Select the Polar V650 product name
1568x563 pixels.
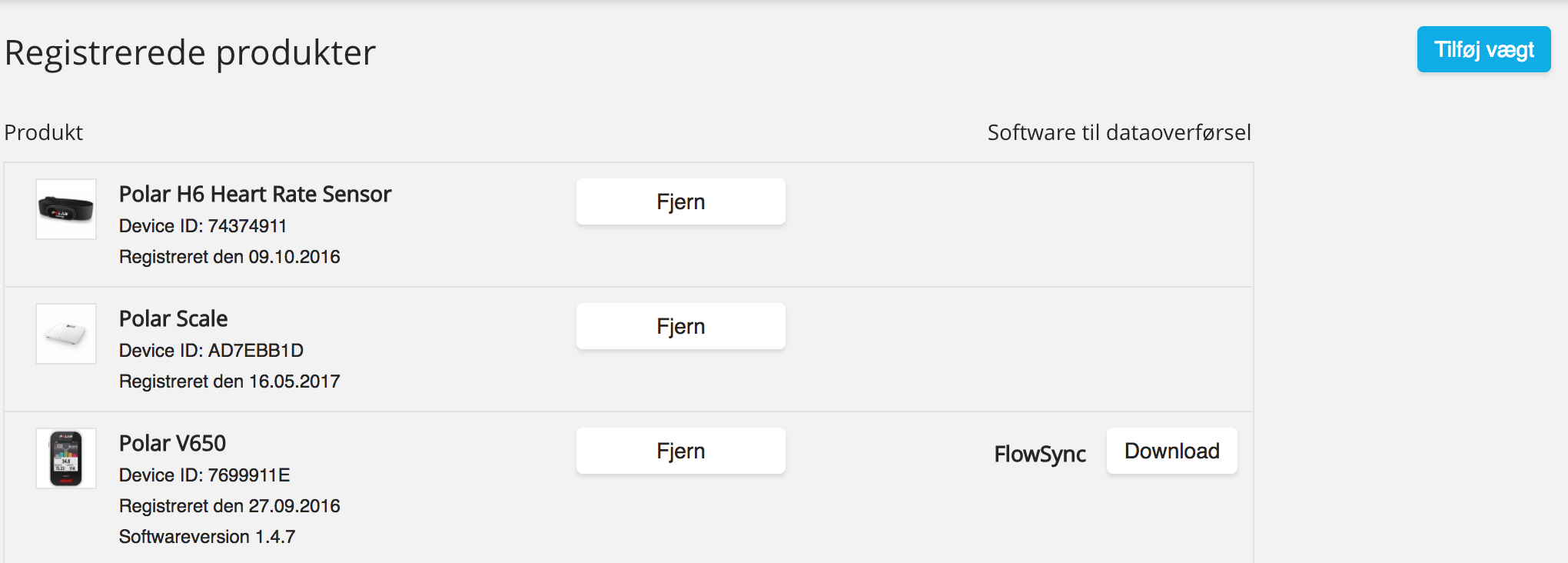point(173,443)
